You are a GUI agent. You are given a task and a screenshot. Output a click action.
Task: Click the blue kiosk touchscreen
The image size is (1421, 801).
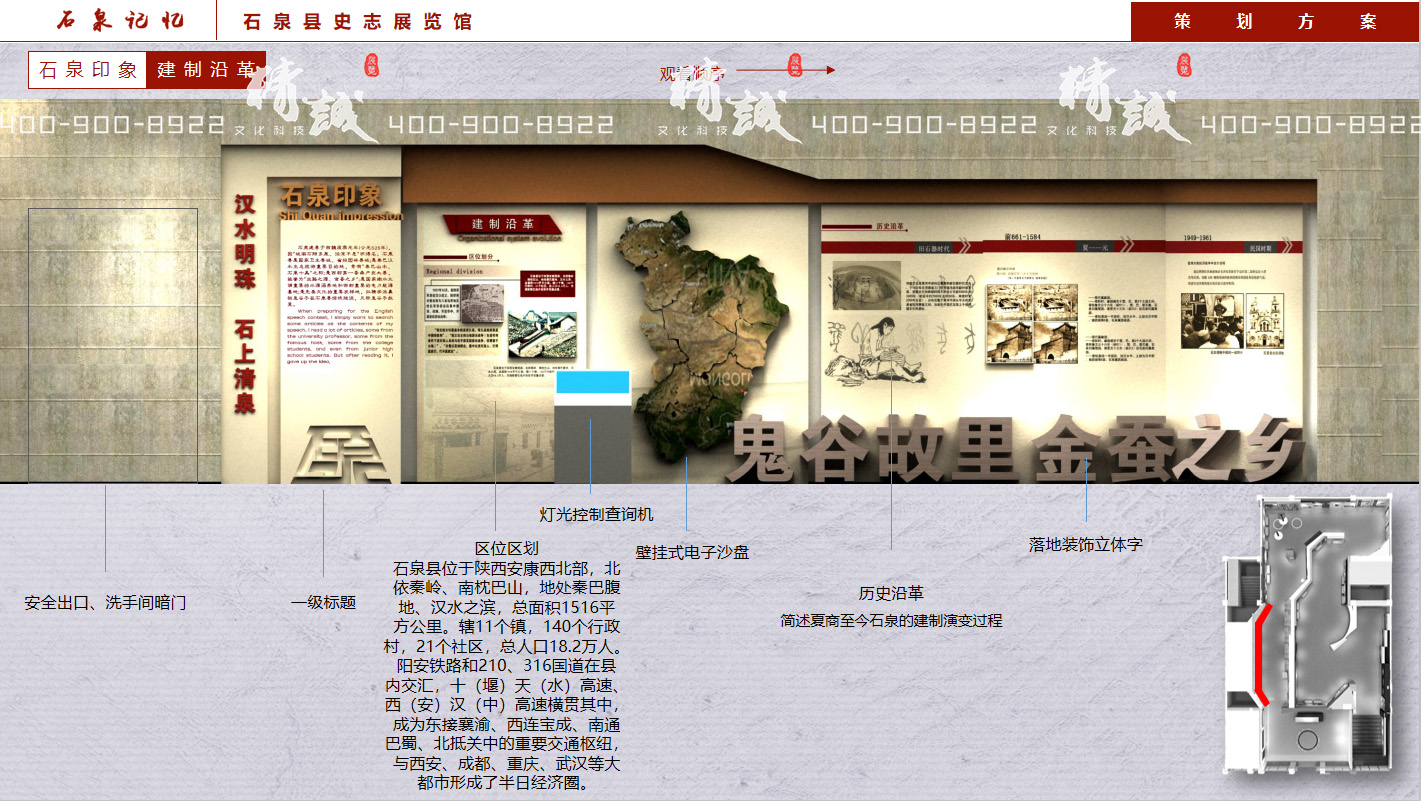point(592,382)
